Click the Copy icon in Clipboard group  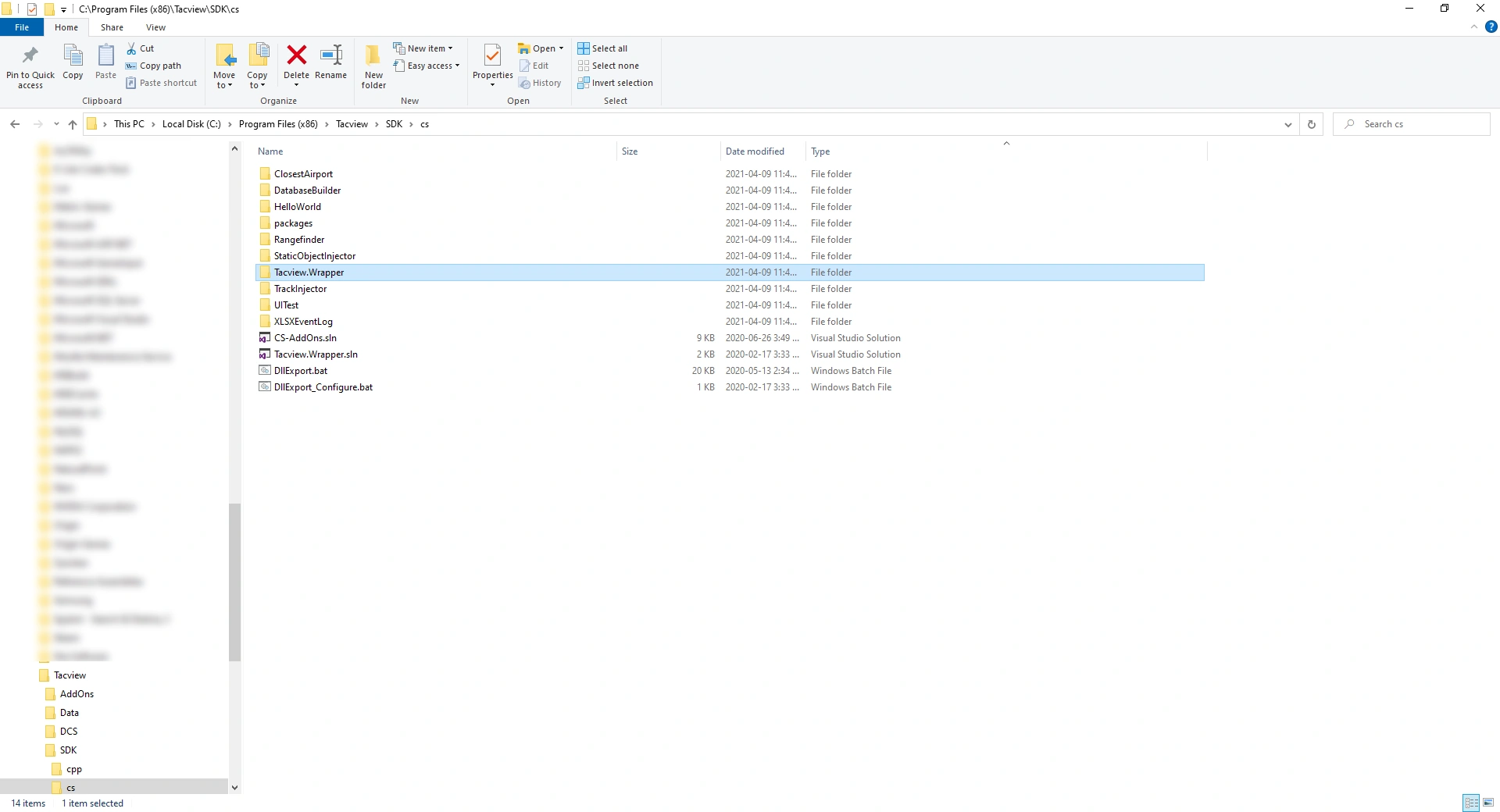[x=73, y=62]
